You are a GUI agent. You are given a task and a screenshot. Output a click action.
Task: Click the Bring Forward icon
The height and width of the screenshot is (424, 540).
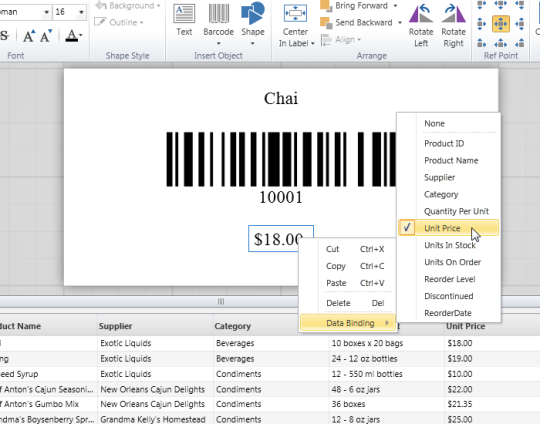pyautogui.click(x=326, y=6)
